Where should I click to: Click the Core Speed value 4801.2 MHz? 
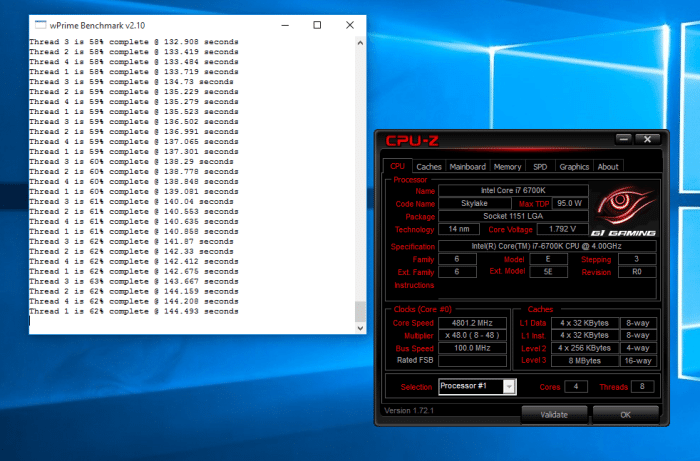[472, 323]
